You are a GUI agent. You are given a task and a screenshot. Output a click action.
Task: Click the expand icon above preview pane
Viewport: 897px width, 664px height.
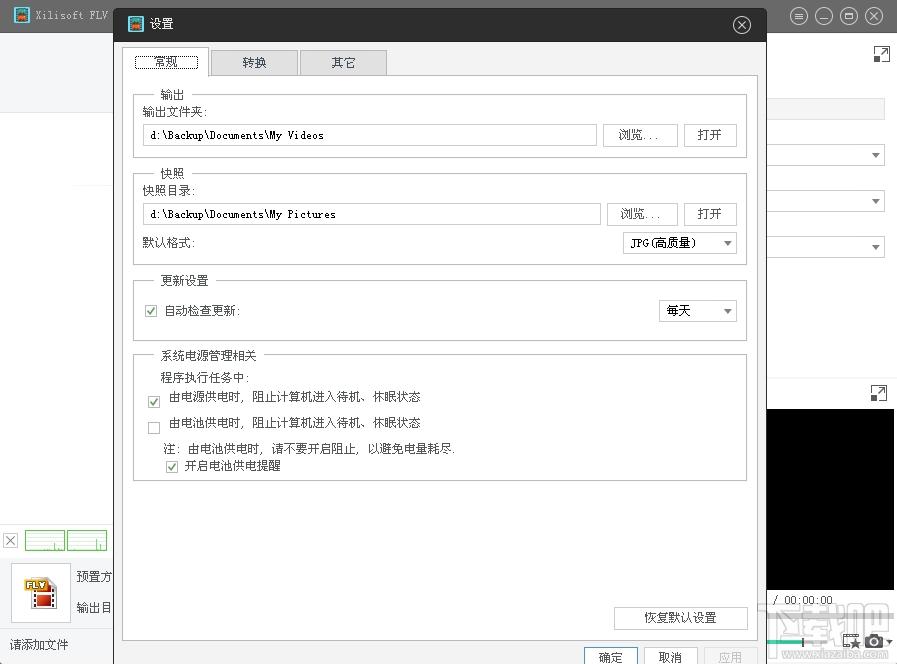pos(879,393)
